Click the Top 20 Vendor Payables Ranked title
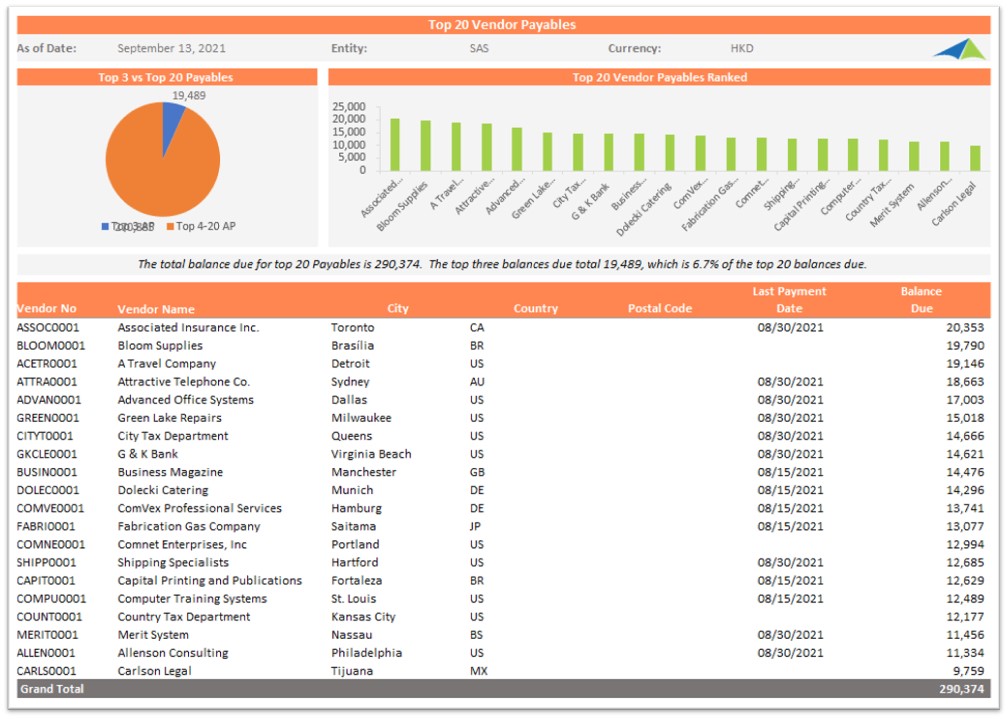The height and width of the screenshot is (719, 1008). [659, 77]
